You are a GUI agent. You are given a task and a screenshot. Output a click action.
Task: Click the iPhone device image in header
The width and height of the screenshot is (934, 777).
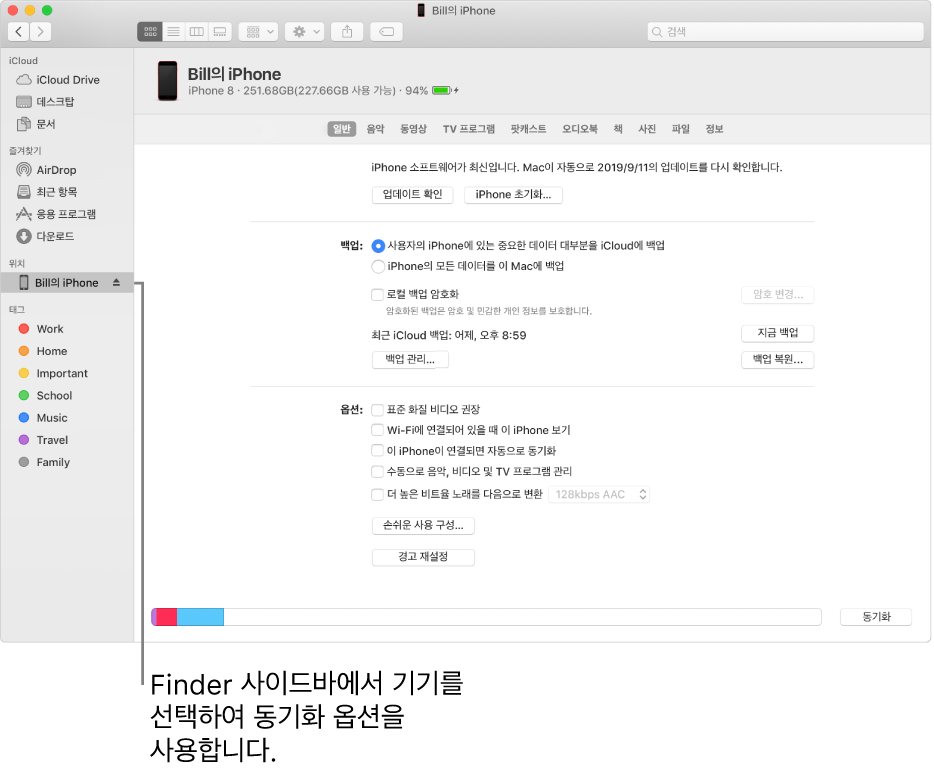(167, 81)
